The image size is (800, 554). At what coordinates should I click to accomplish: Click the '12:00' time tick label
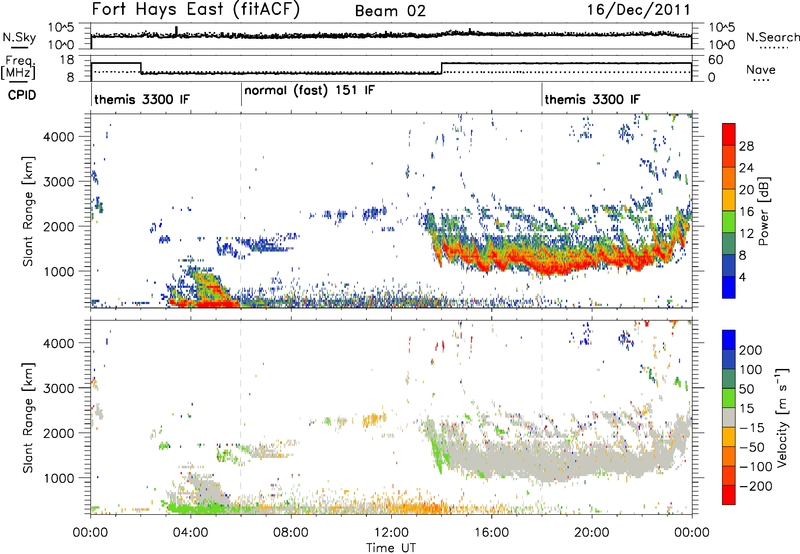click(391, 533)
